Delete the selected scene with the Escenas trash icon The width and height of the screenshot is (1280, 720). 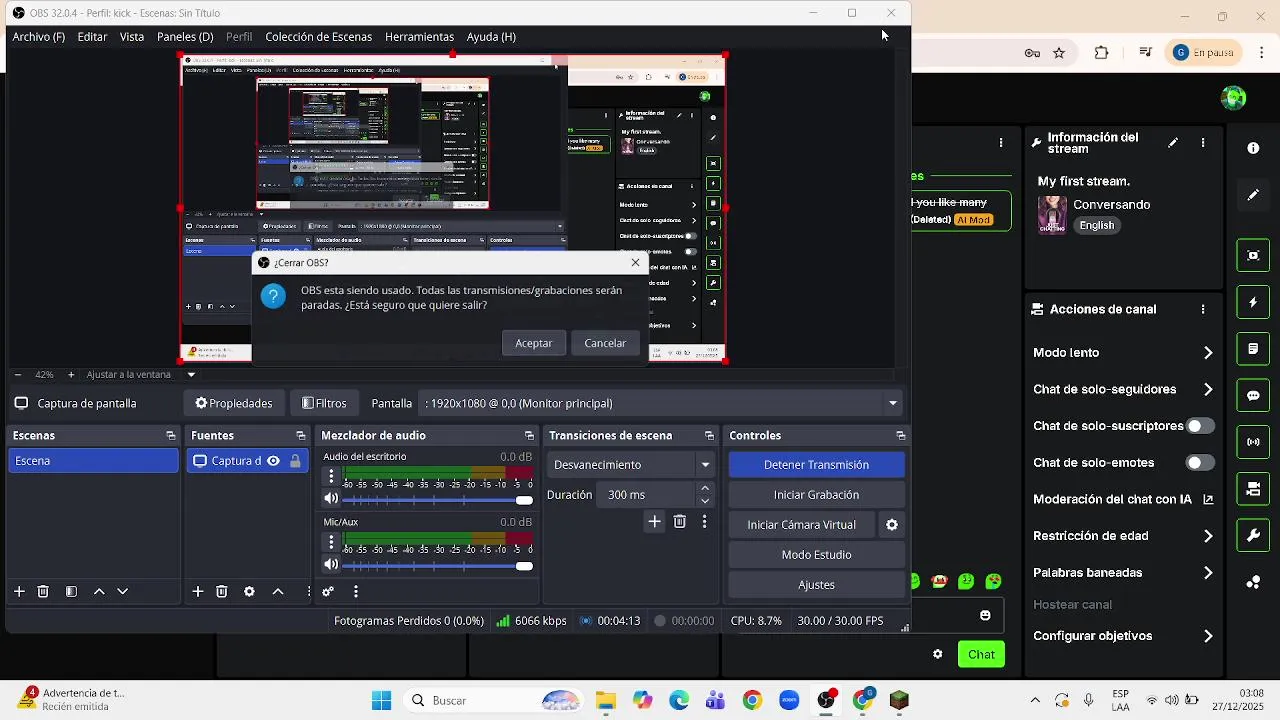[x=43, y=592]
